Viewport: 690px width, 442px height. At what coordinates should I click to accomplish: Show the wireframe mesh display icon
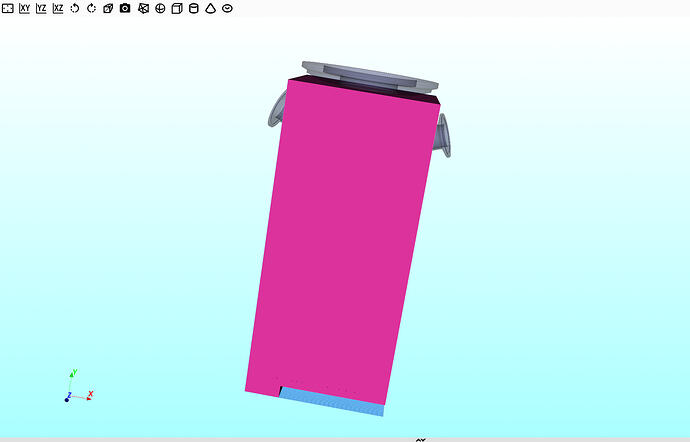[143, 8]
